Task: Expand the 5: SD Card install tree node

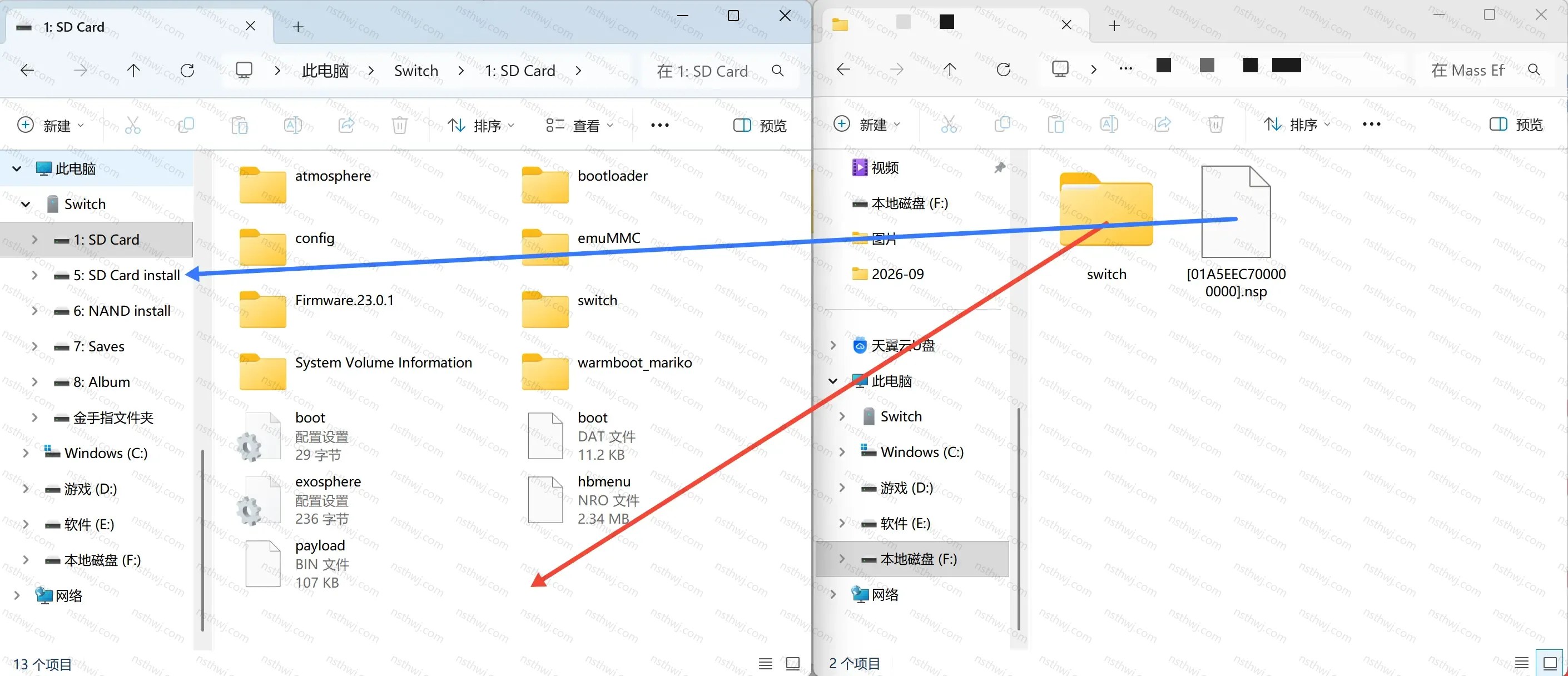Action: [x=34, y=275]
